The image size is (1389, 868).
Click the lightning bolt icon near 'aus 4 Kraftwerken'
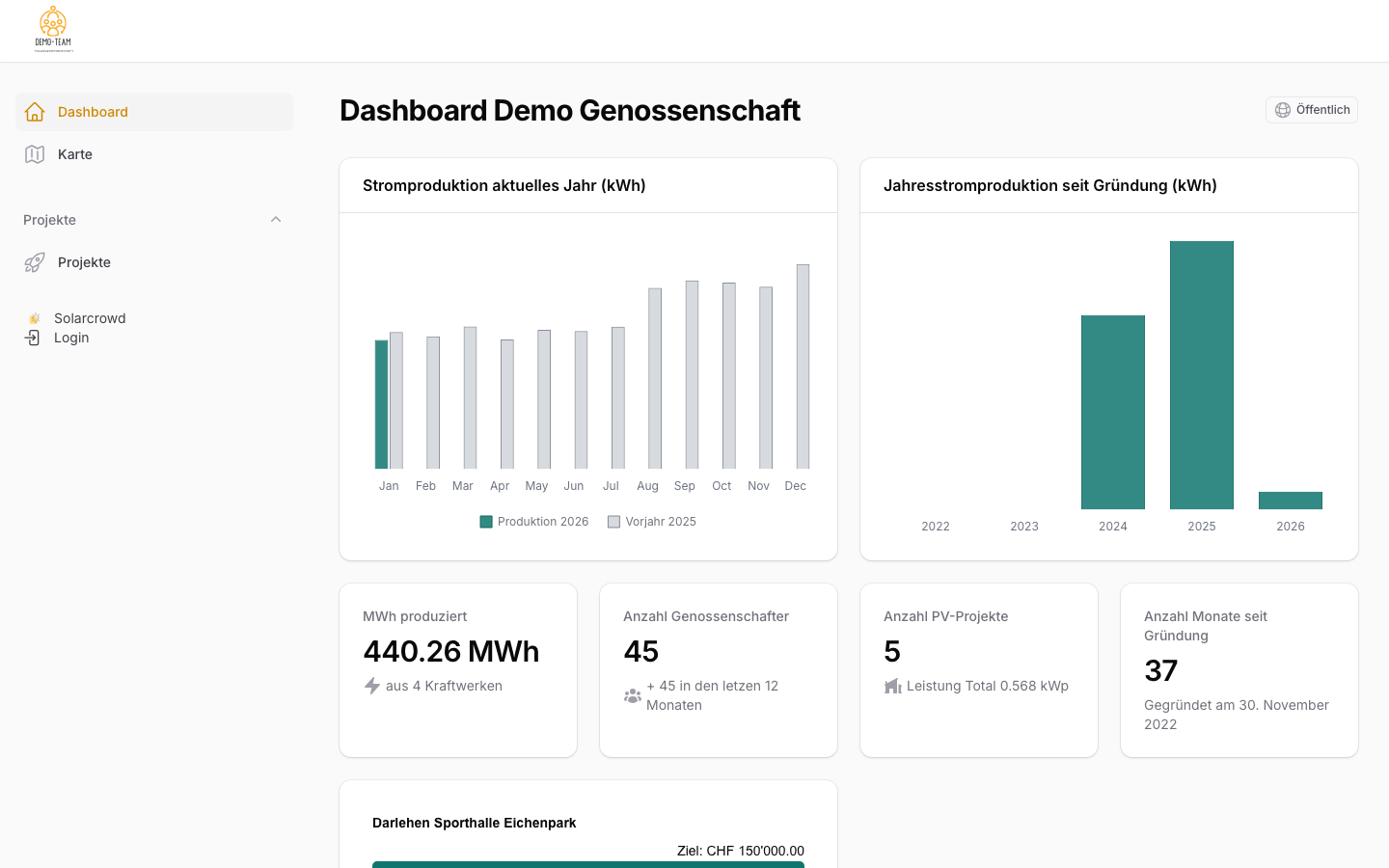tap(371, 686)
